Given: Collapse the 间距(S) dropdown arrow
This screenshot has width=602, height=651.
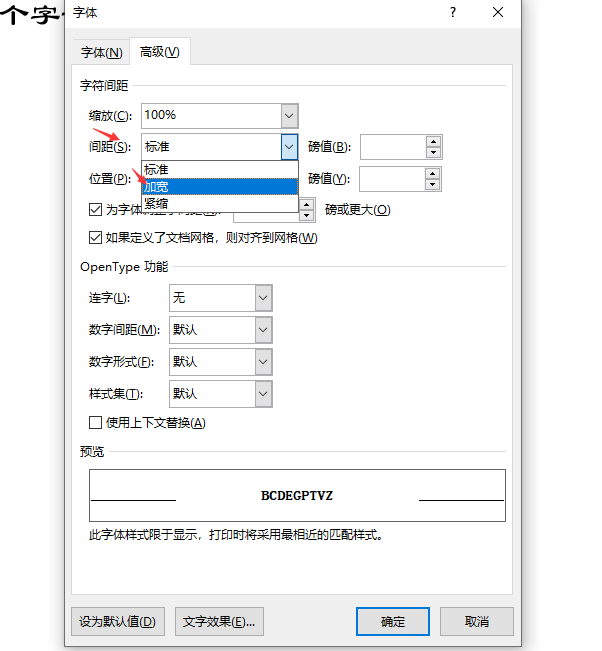Looking at the screenshot, I should (x=289, y=147).
